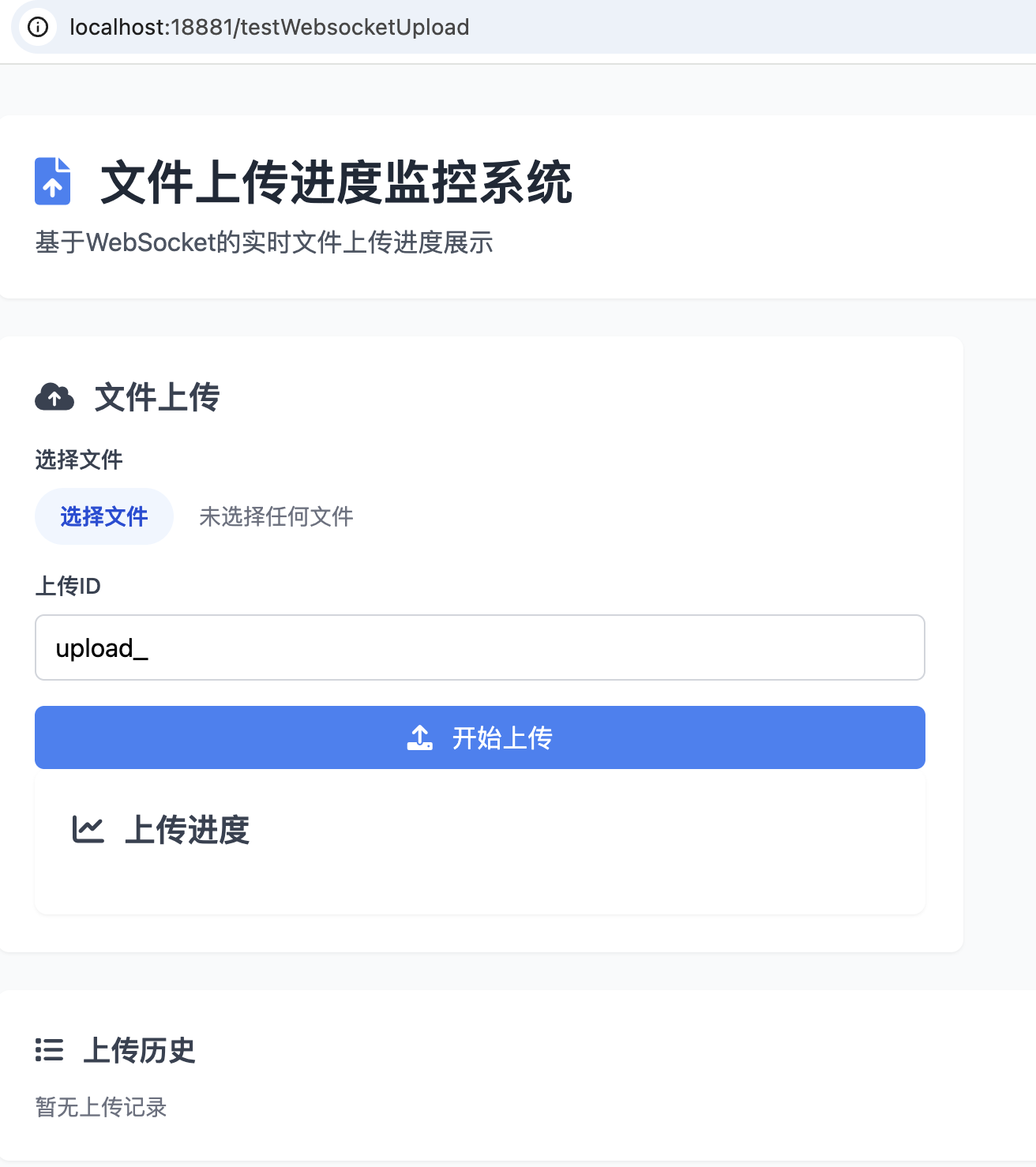Click the address bar URL localhost:18881/testWebsocketUpload
Image resolution: width=1036 pixels, height=1167 pixels.
(x=268, y=28)
